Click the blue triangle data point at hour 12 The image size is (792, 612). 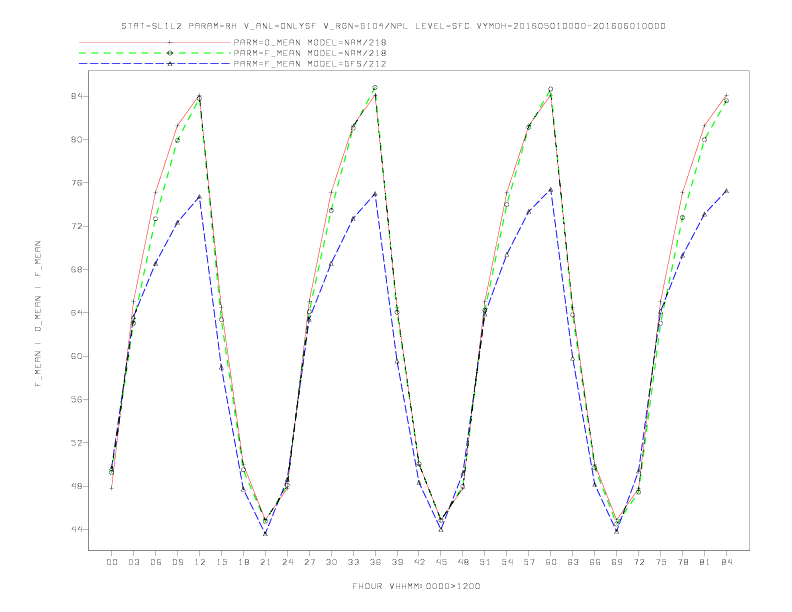(x=200, y=197)
